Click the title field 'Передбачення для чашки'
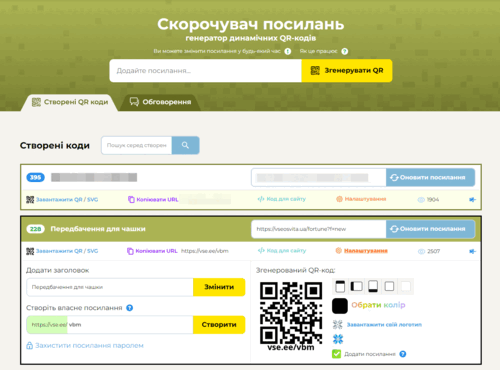This screenshot has height=370, width=500. click(110, 287)
